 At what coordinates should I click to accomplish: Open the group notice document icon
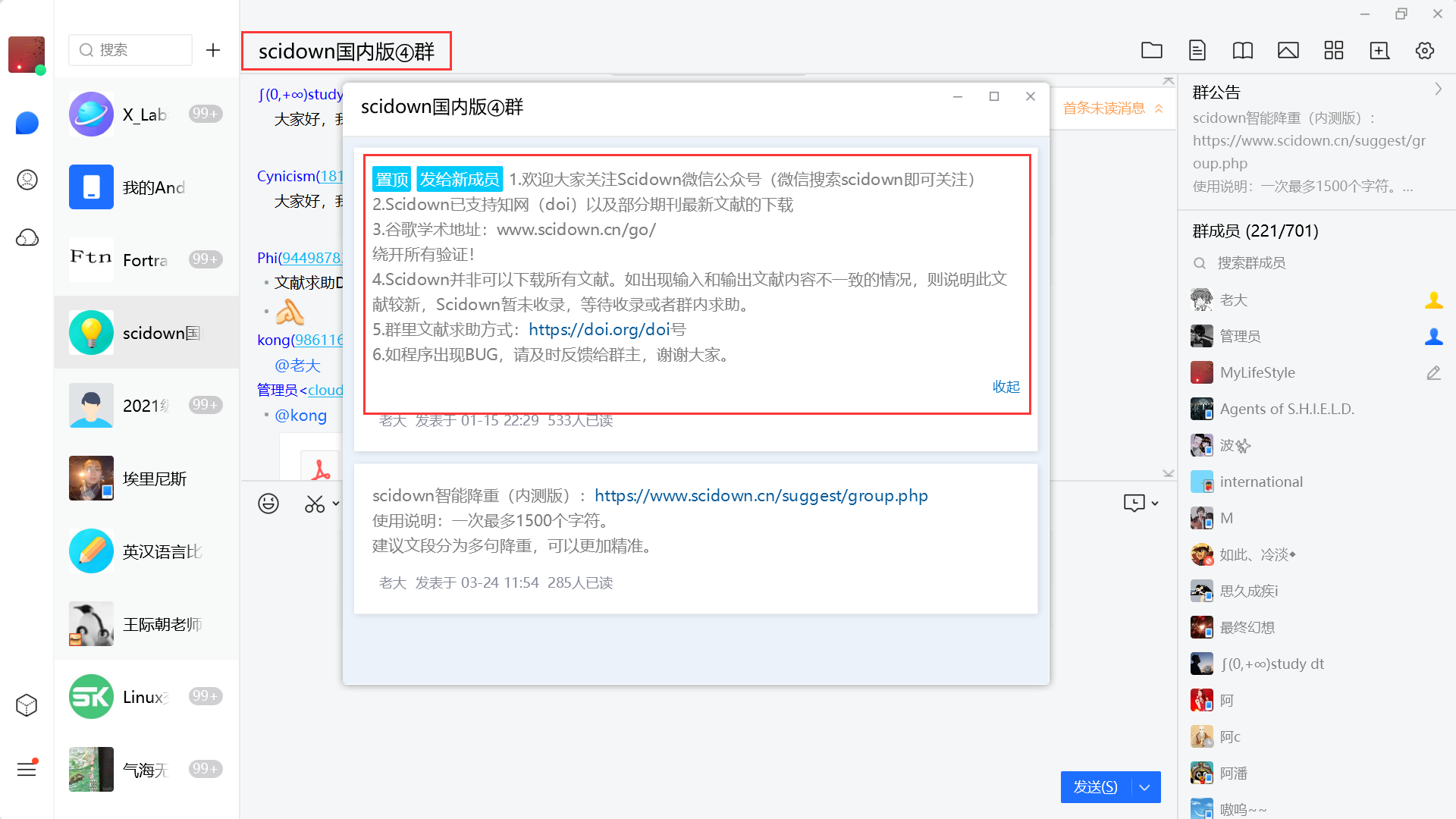pos(1197,50)
